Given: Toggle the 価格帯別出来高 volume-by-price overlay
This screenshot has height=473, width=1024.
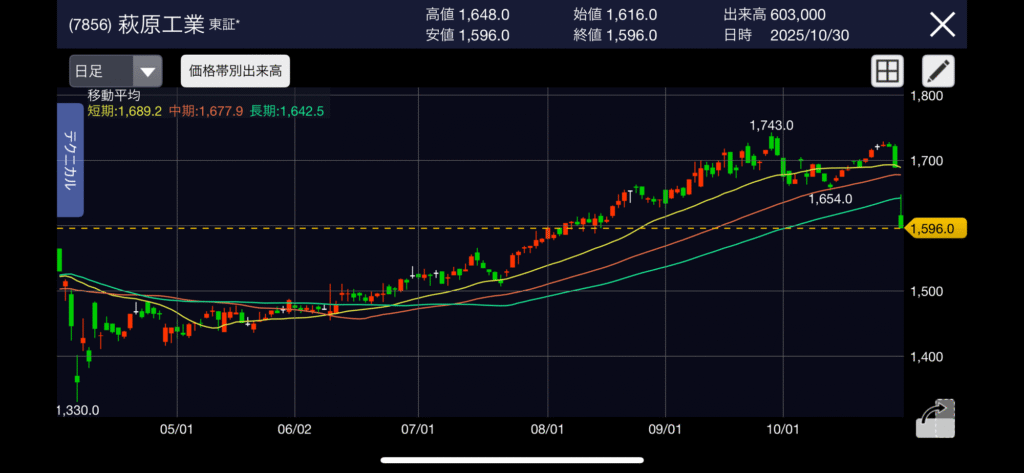Looking at the screenshot, I should [x=235, y=72].
